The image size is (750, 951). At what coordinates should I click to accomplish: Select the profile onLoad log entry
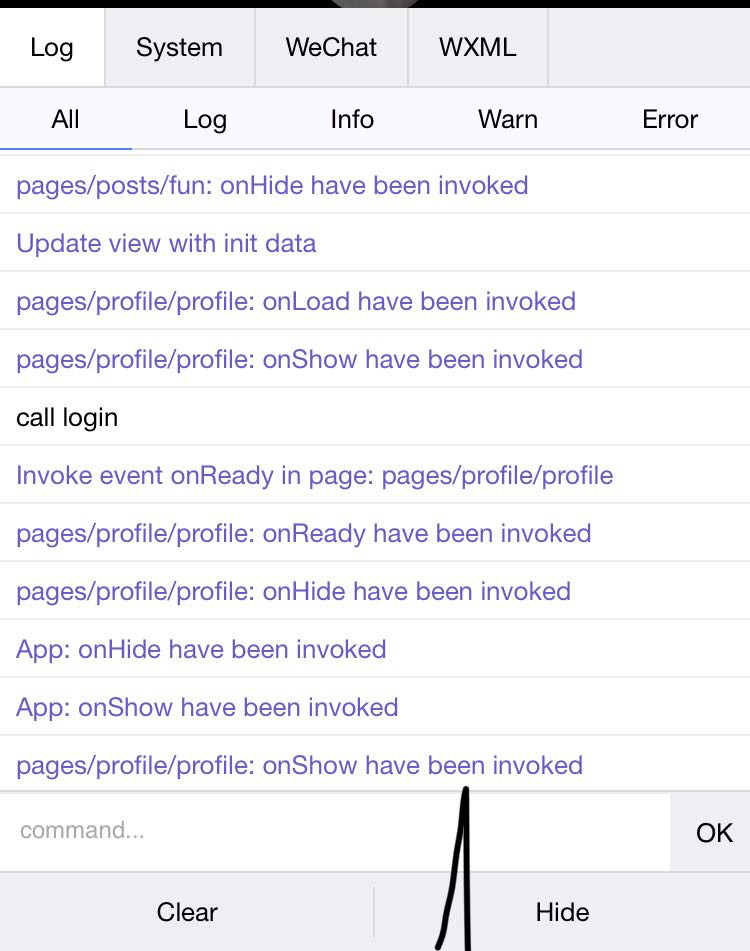pos(296,301)
